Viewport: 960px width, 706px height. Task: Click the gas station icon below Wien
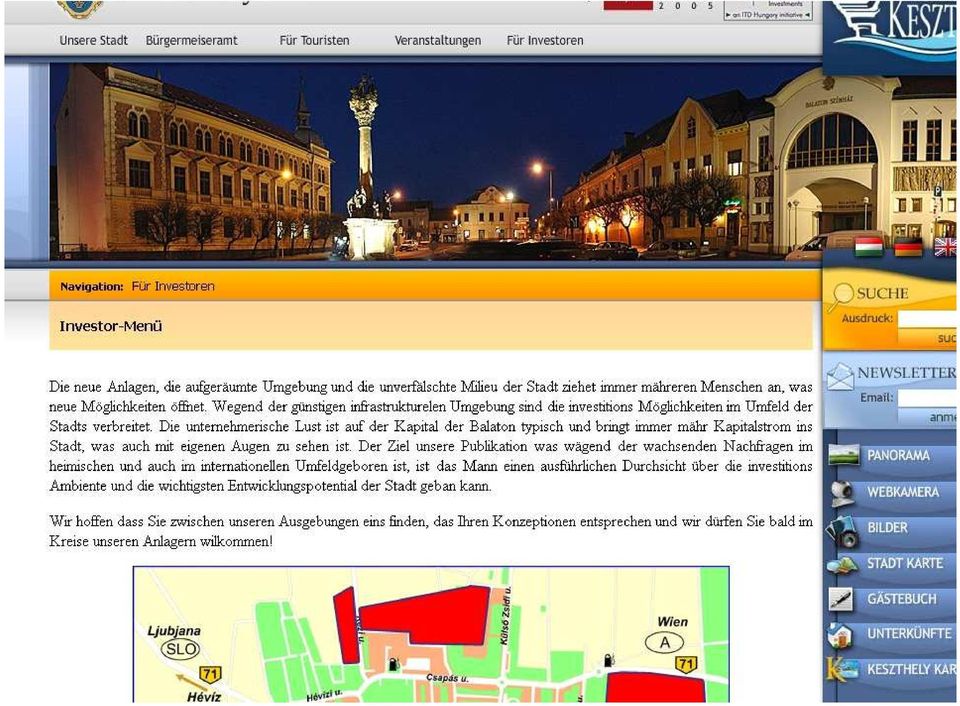pyautogui.click(x=609, y=659)
